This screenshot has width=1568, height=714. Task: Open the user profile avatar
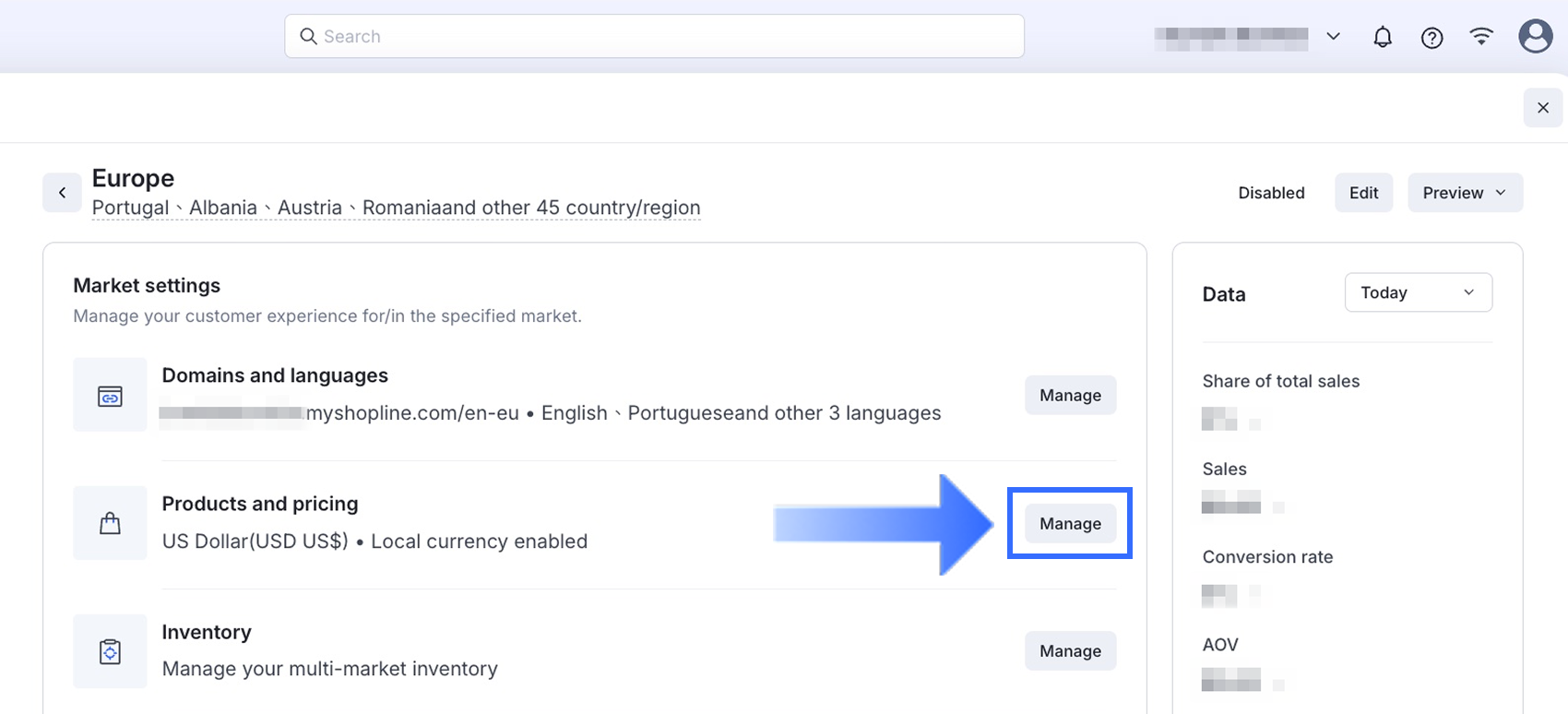(x=1535, y=37)
